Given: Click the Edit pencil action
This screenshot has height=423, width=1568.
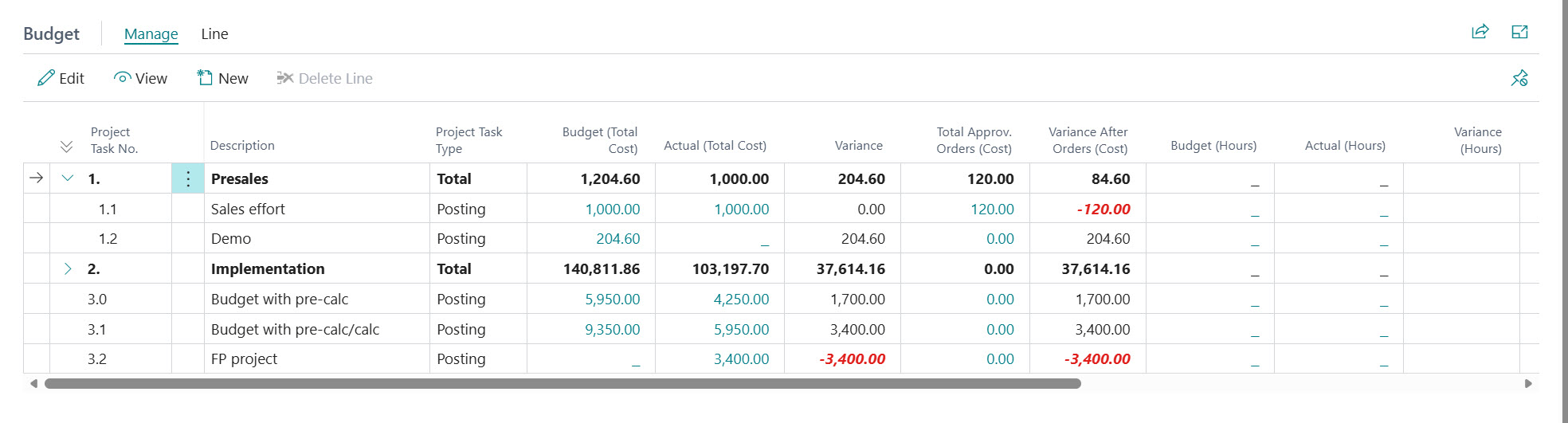Looking at the screenshot, I should tap(61, 78).
